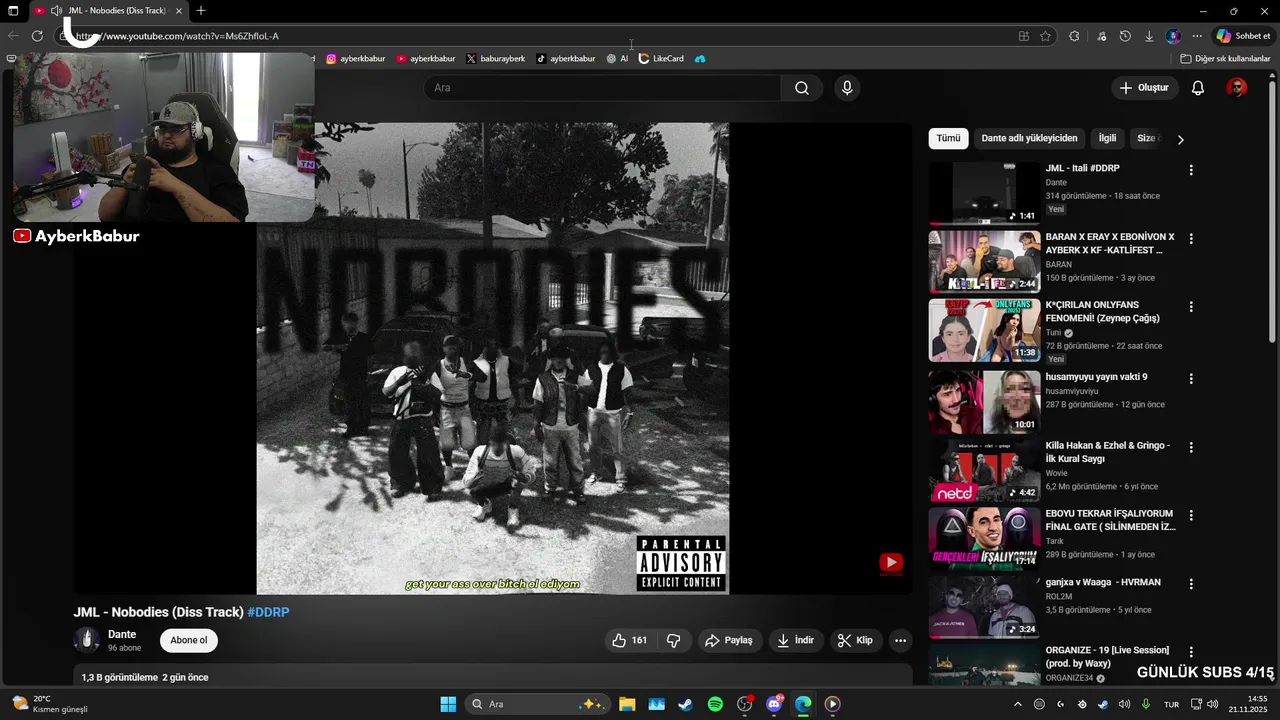Open the split screen icon in address bar
Viewport: 1280px width, 720px height.
(1023, 36)
